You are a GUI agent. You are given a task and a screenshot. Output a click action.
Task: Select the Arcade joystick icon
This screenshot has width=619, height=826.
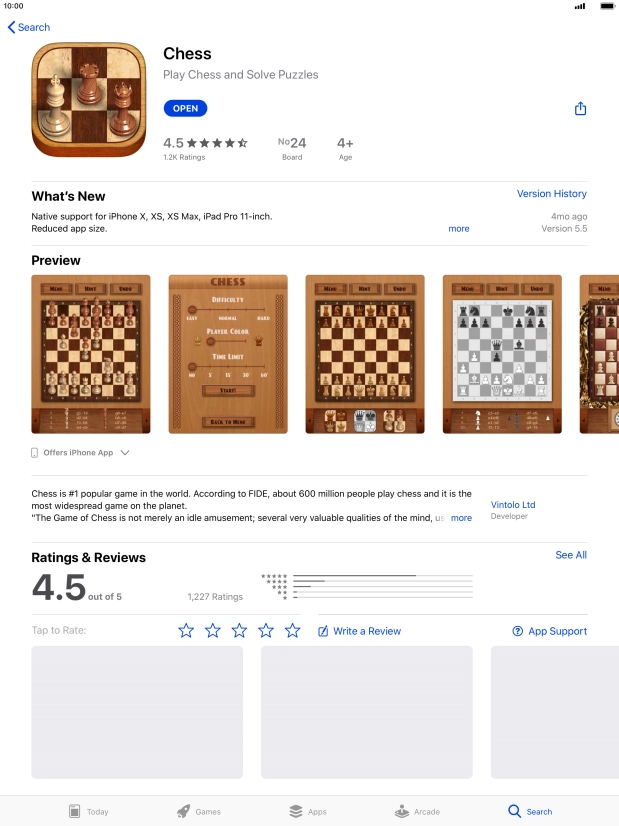(x=401, y=811)
